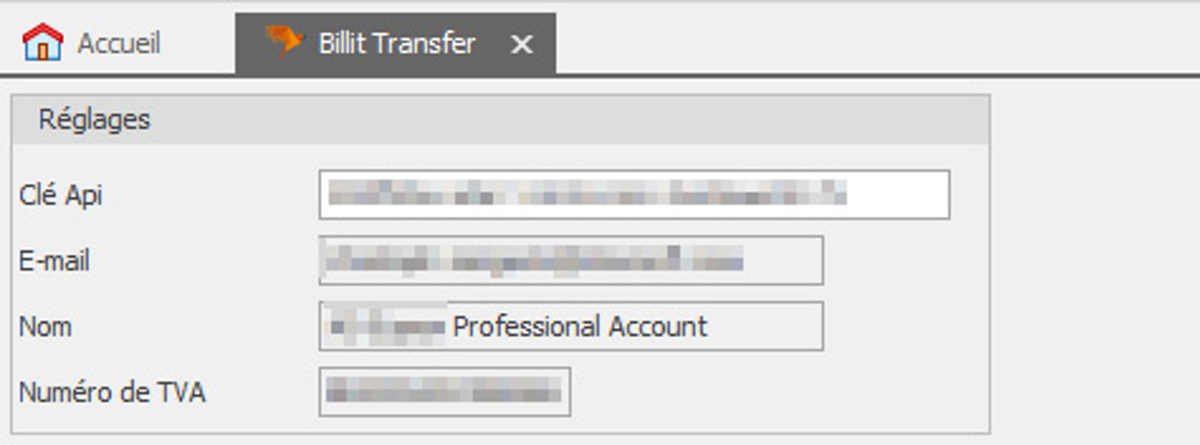
Task: Click the Clé Api label
Action: pyautogui.click(x=60, y=196)
